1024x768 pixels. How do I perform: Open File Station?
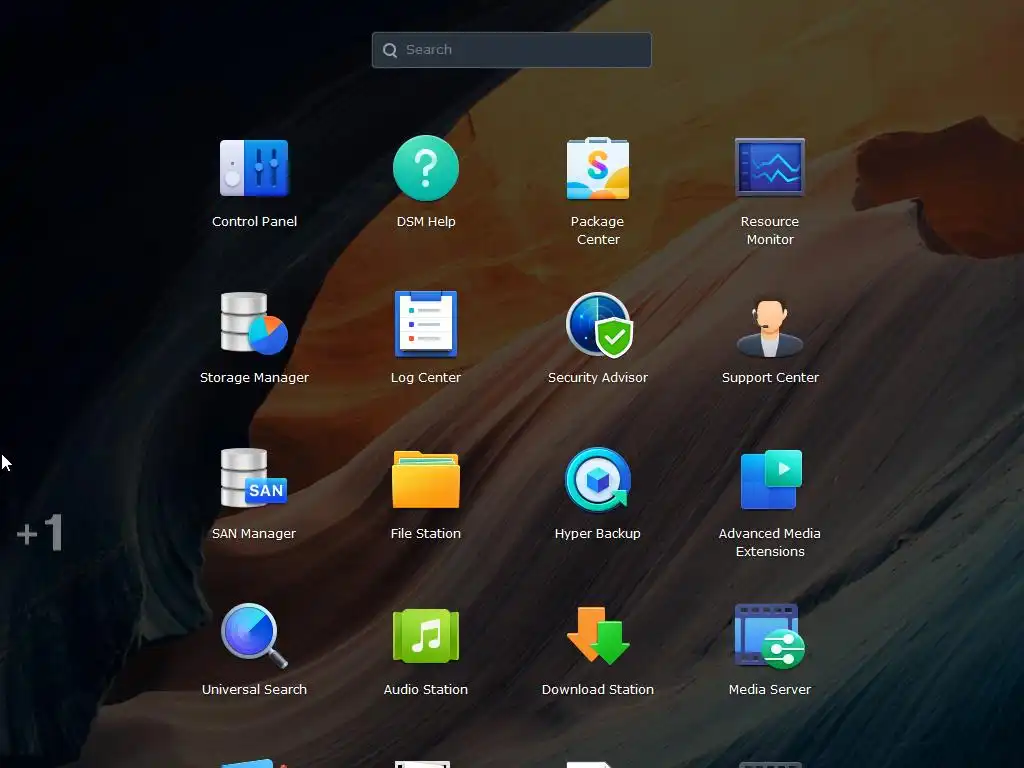pos(426,480)
